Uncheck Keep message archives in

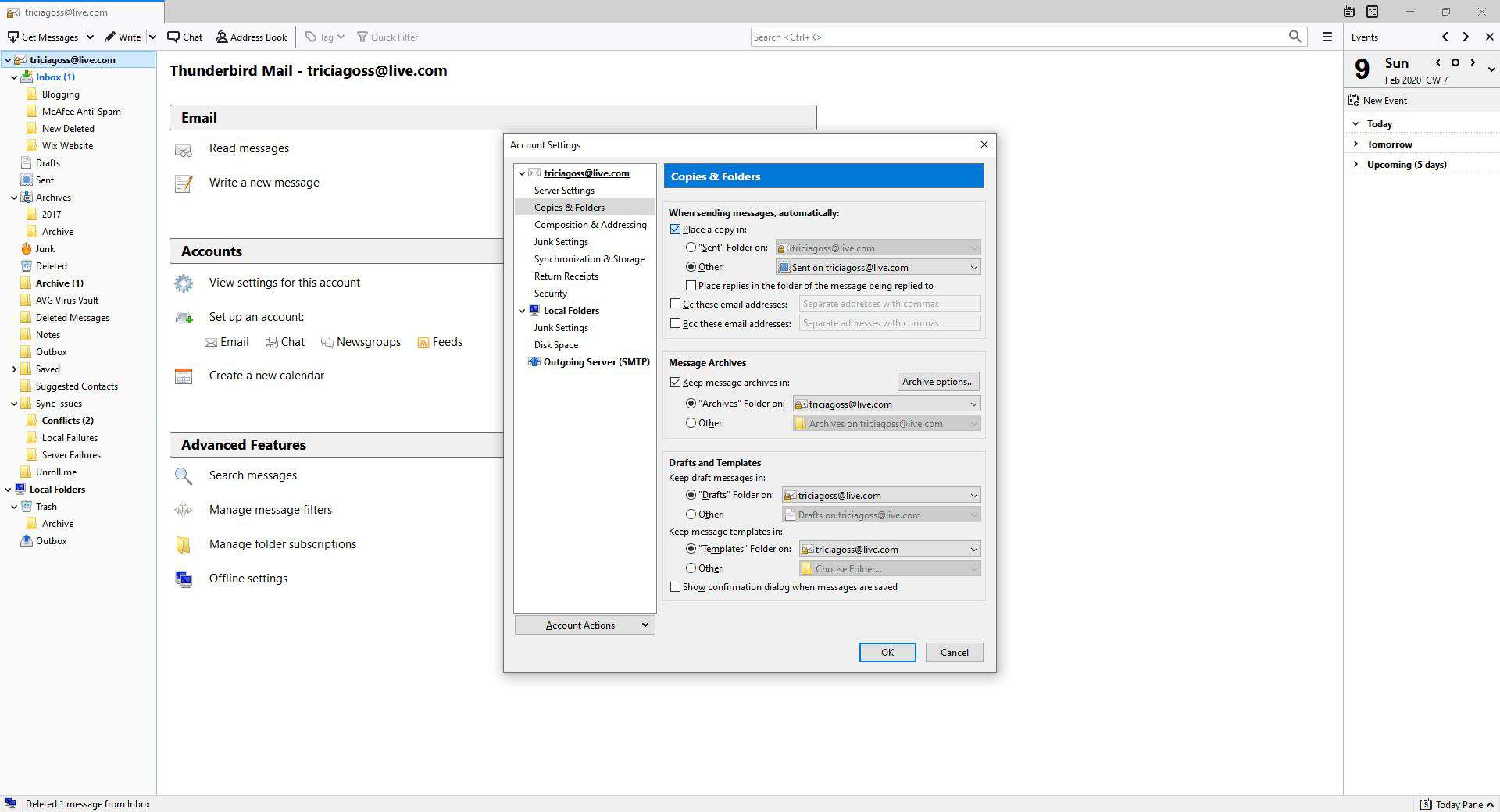coord(676,383)
